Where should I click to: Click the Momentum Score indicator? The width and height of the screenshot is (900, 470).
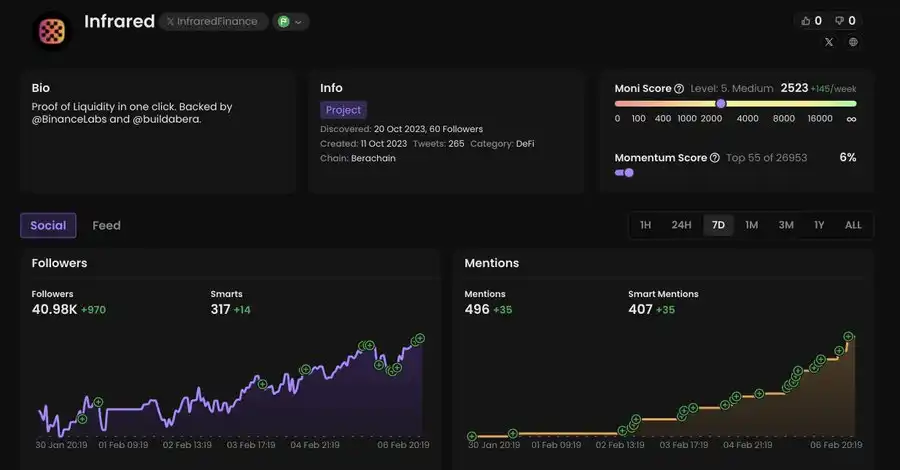[x=624, y=173]
